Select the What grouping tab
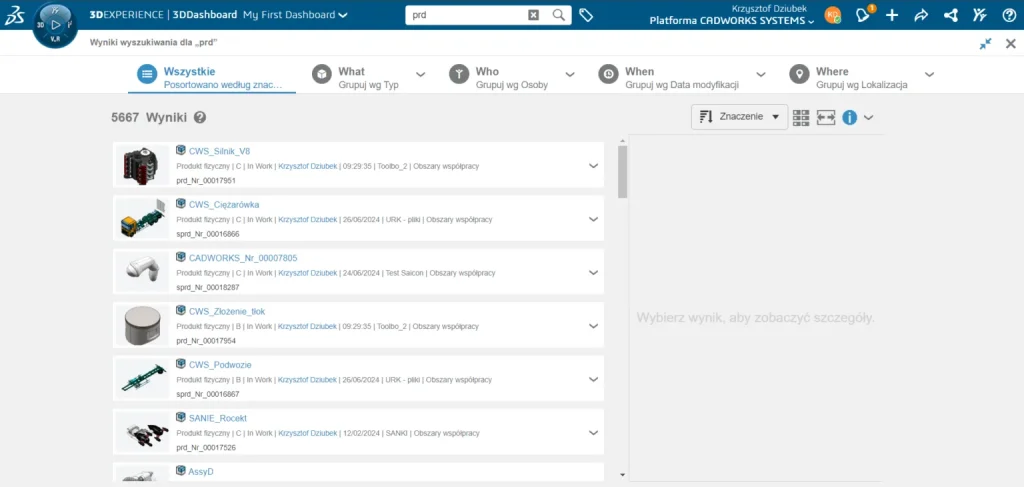The image size is (1024, 487). coord(357,77)
